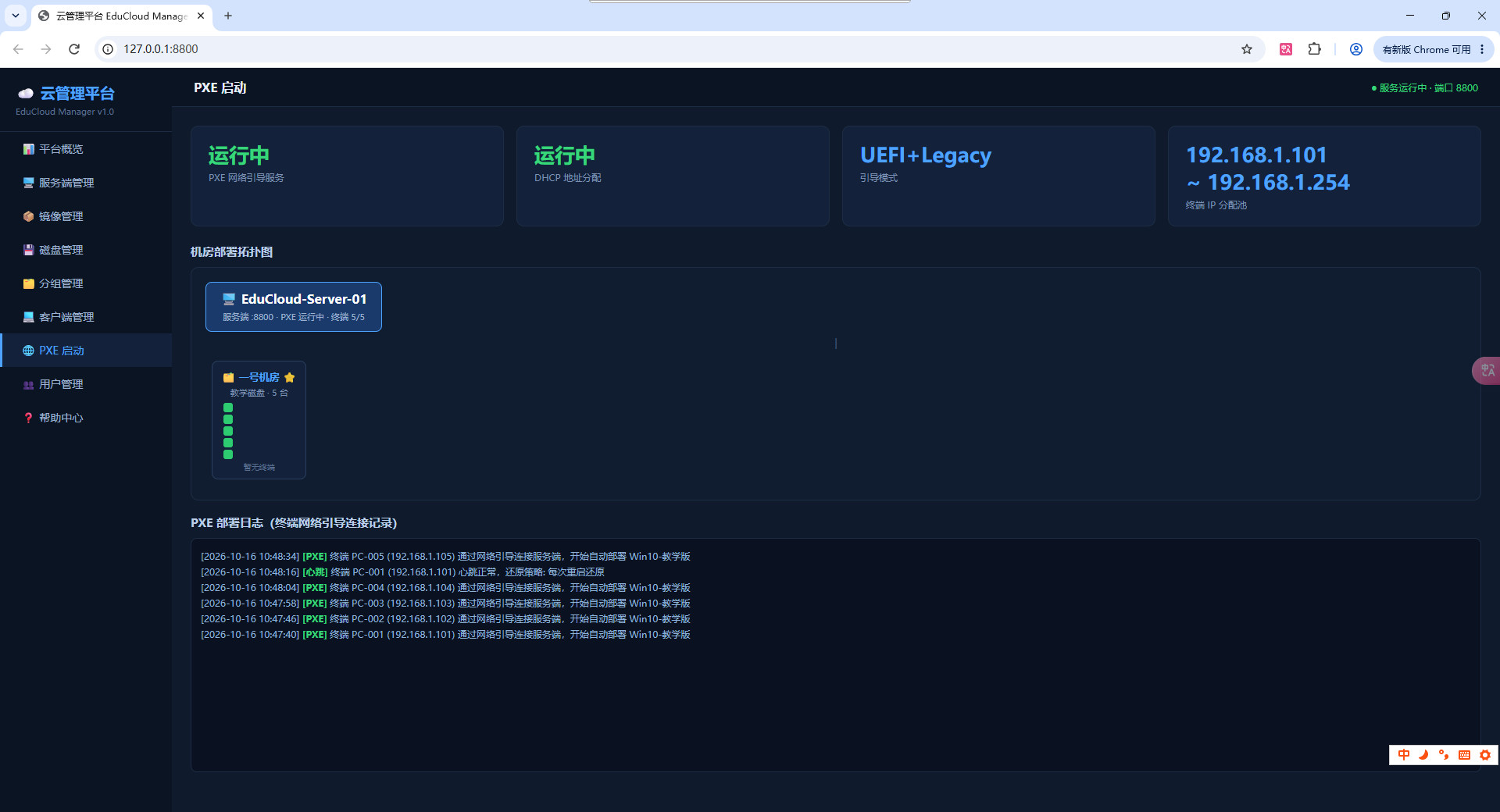The height and width of the screenshot is (812, 1500).
Task: Click the PC-005 log entry line
Action: (x=445, y=557)
